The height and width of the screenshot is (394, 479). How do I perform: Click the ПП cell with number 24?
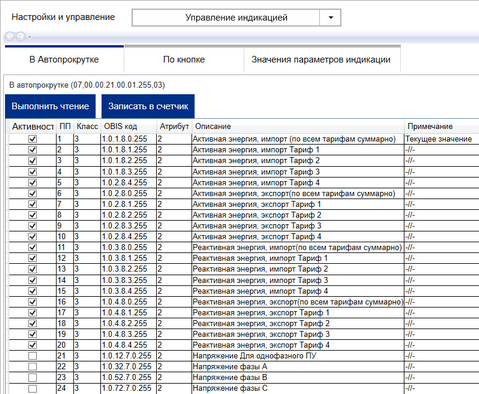pyautogui.click(x=65, y=388)
